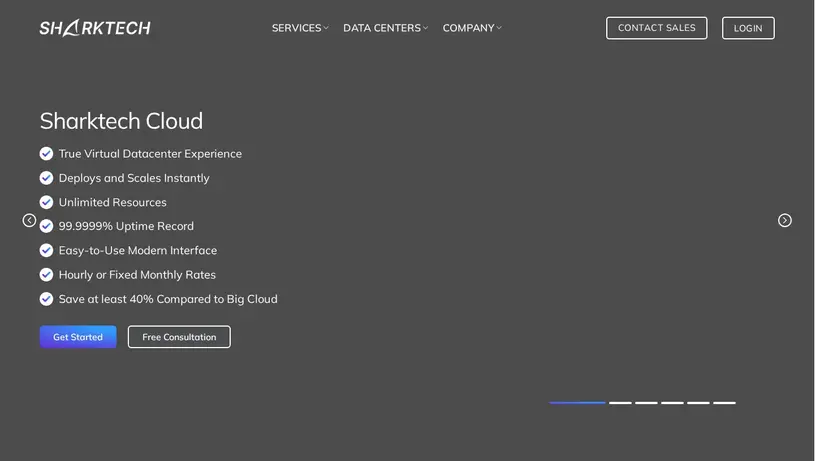Select the second carousel indicator
The image size is (820, 461).
[x=620, y=402]
